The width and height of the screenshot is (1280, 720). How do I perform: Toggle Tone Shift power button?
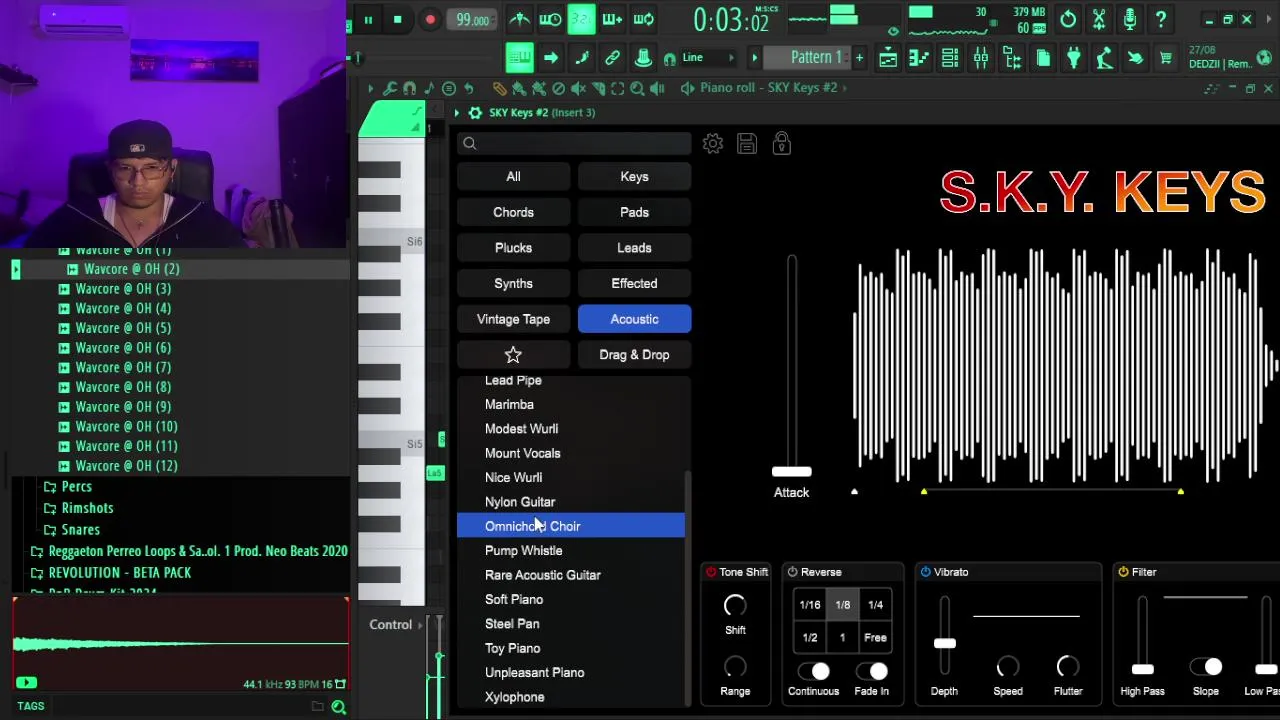(x=711, y=572)
